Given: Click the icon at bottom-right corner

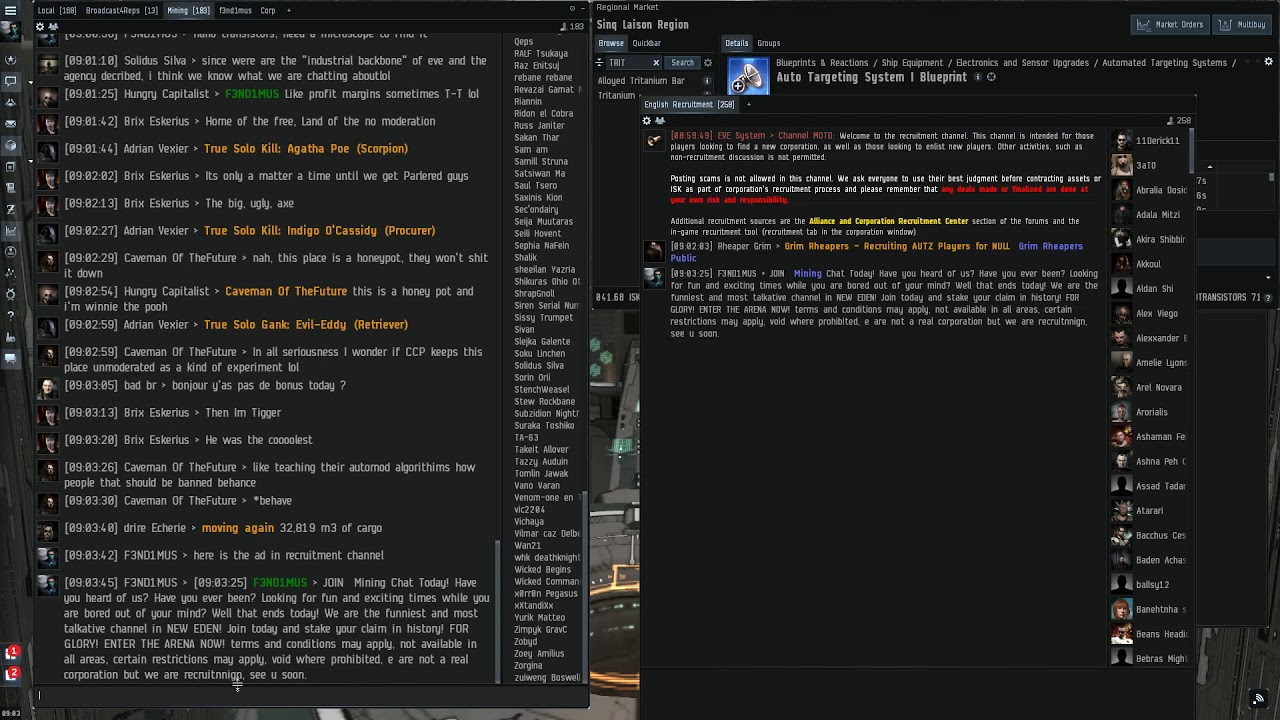Looking at the screenshot, I should 1259,698.
